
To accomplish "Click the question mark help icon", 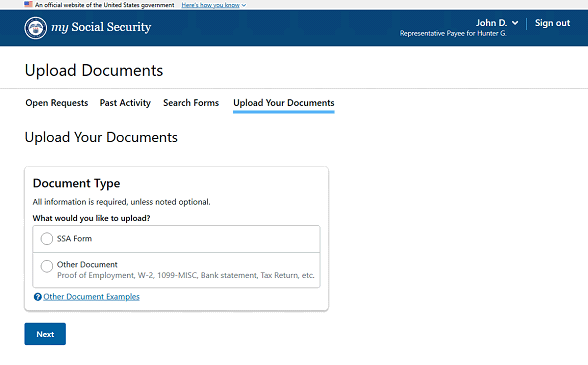I will tap(38, 297).
